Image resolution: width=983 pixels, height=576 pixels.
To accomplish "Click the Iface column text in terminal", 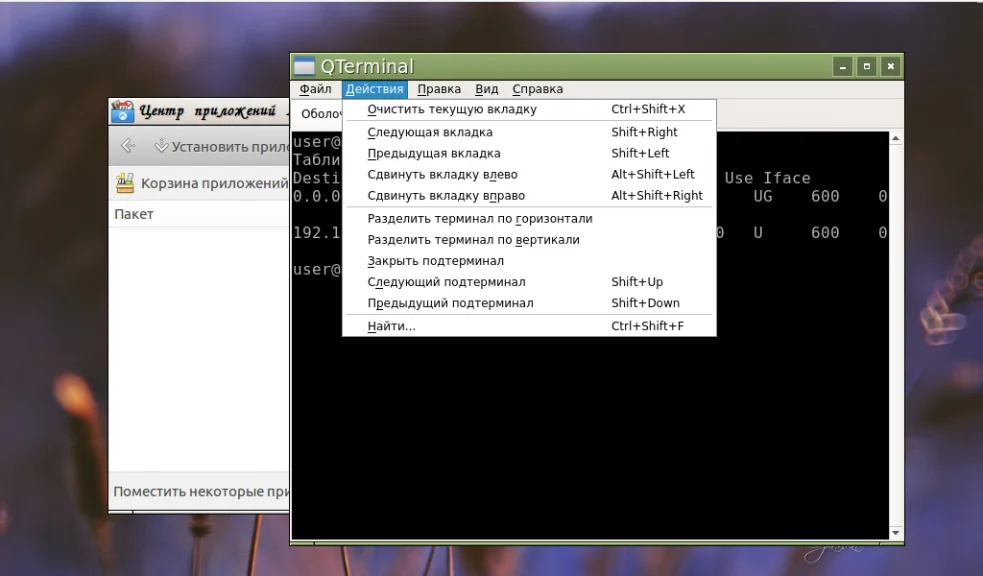I will click(786, 178).
